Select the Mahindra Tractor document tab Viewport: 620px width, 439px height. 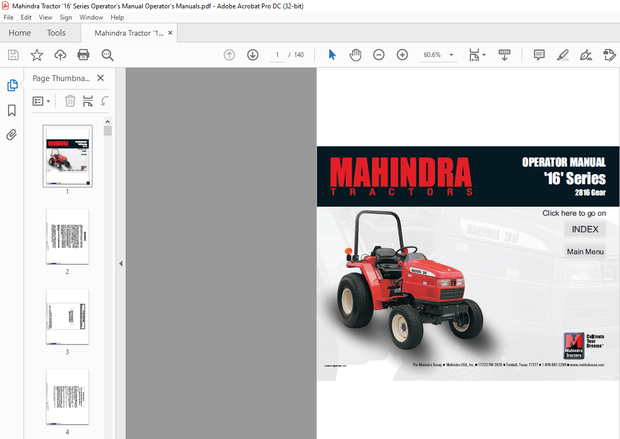(129, 33)
